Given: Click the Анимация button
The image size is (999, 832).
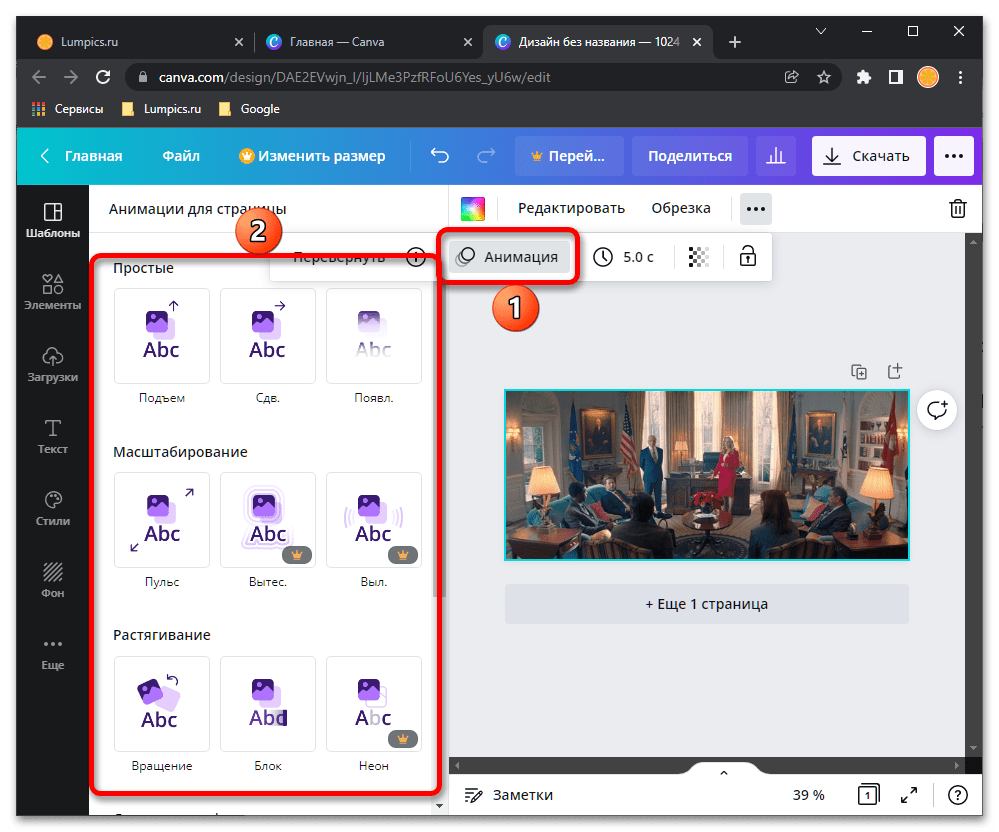Looking at the screenshot, I should (509, 257).
